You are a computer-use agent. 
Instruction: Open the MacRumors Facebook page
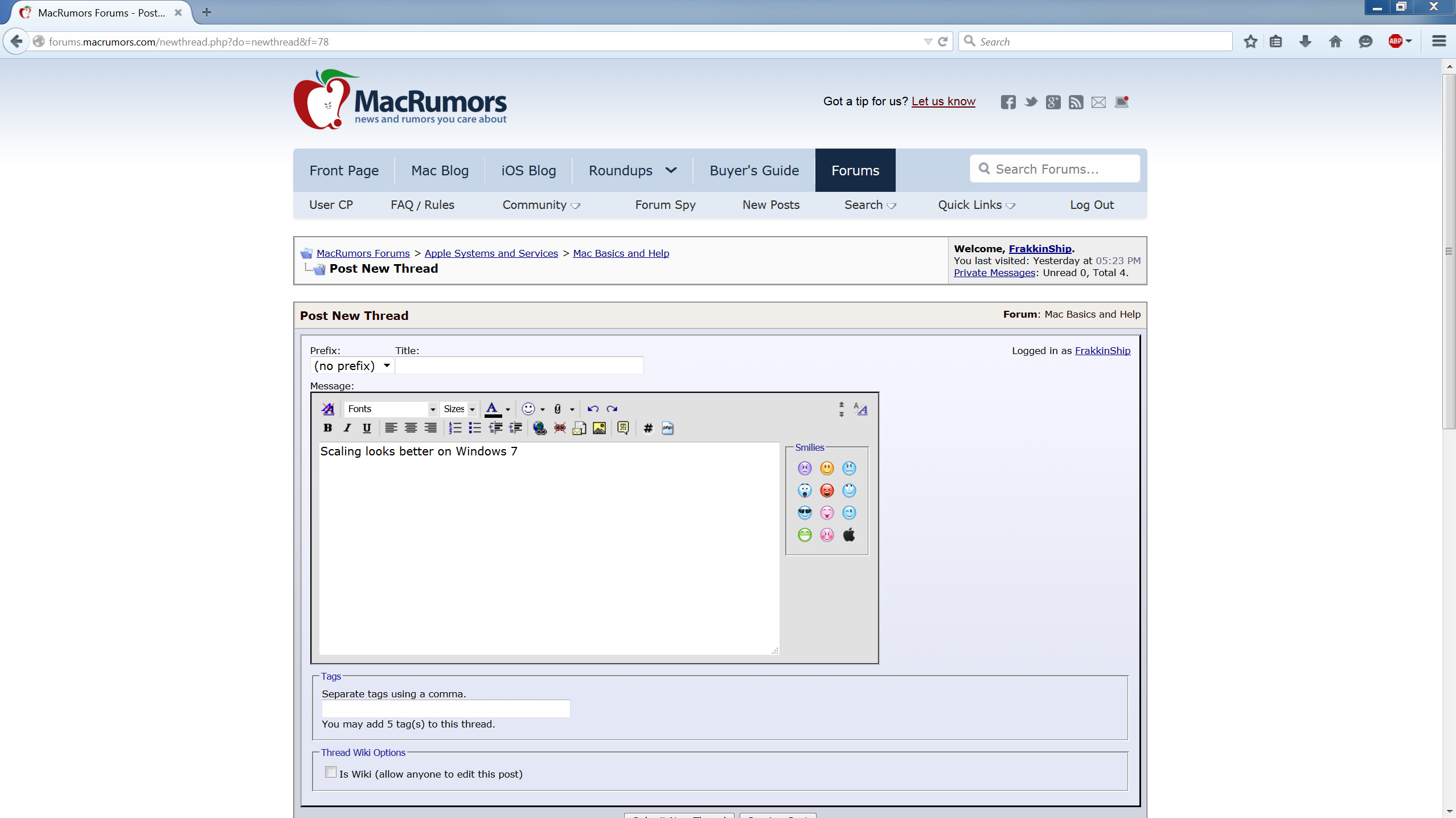coord(1008,102)
